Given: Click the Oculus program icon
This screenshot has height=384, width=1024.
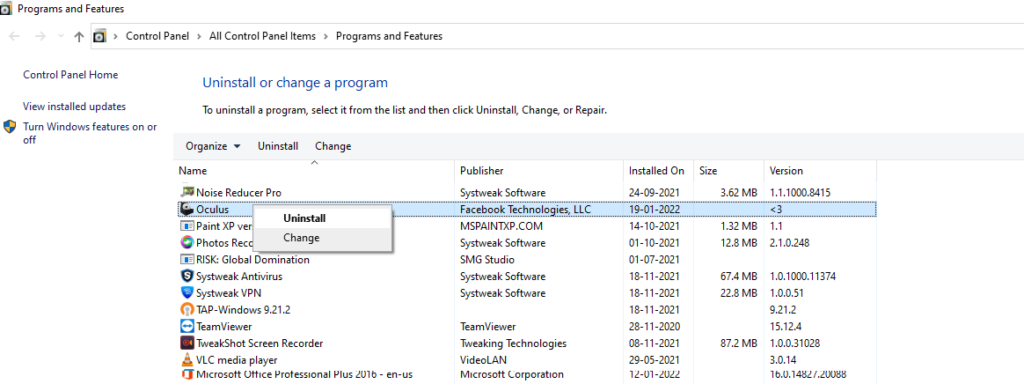Looking at the screenshot, I should coord(187,209).
